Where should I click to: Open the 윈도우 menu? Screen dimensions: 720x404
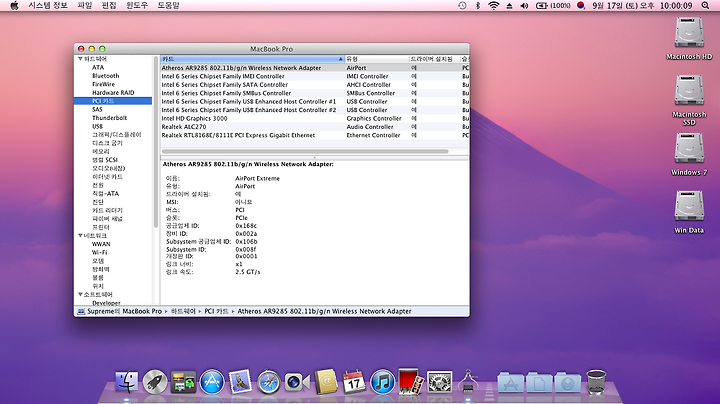[137, 6]
